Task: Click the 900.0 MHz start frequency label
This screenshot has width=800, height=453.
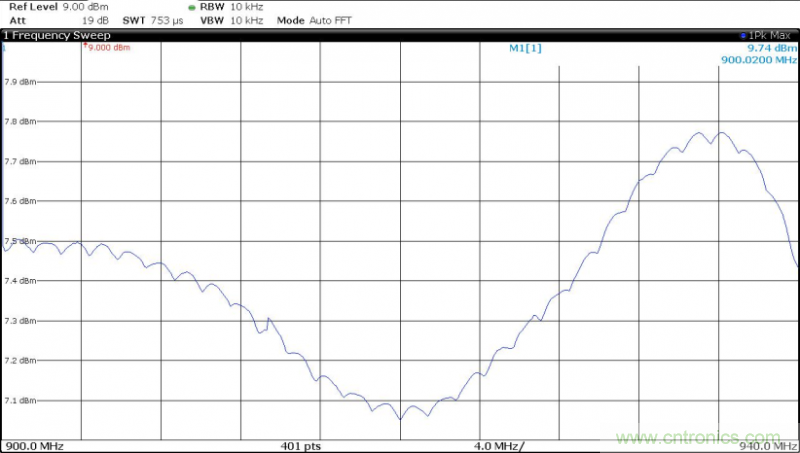Action: tap(34, 446)
